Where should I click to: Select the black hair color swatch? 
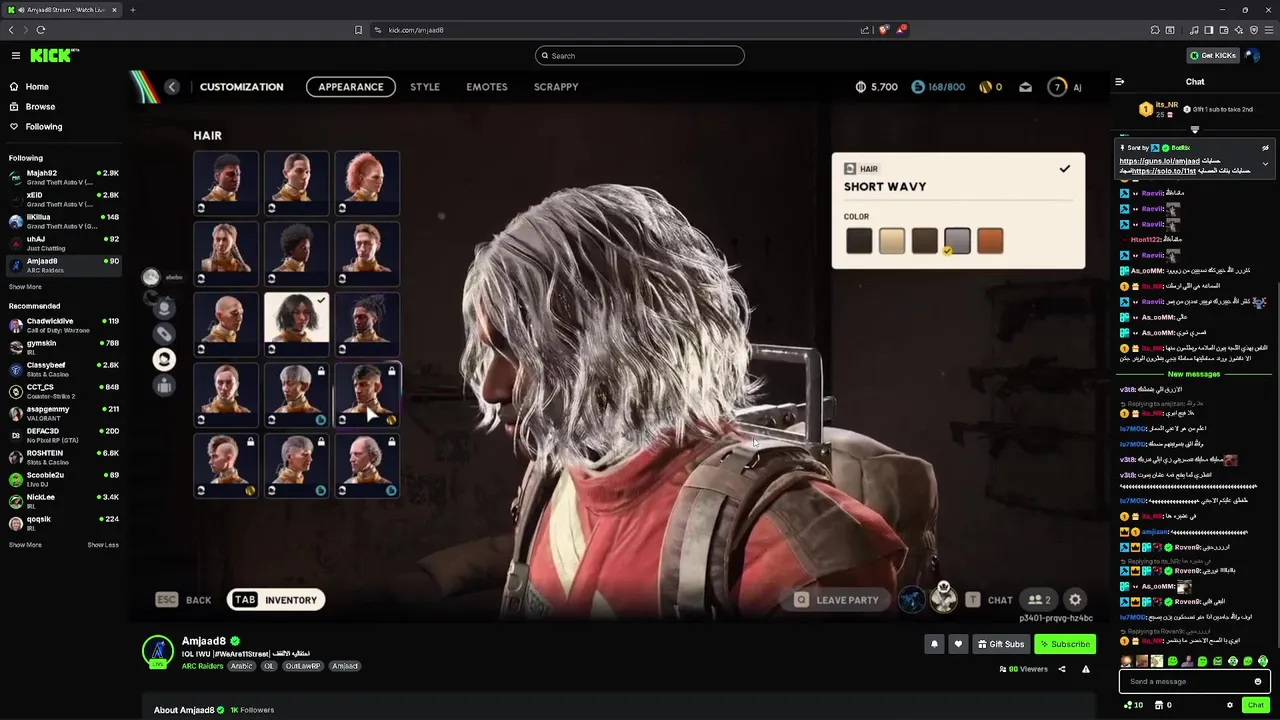(x=859, y=241)
